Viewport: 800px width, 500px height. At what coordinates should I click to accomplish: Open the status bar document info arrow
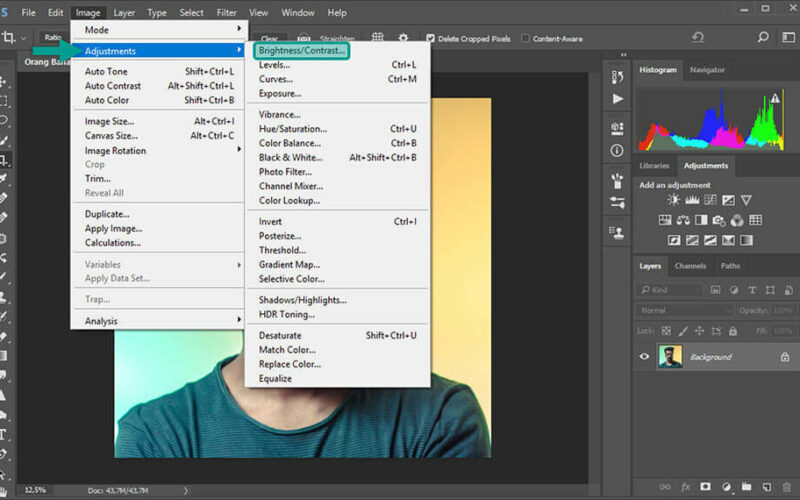[x=186, y=490]
